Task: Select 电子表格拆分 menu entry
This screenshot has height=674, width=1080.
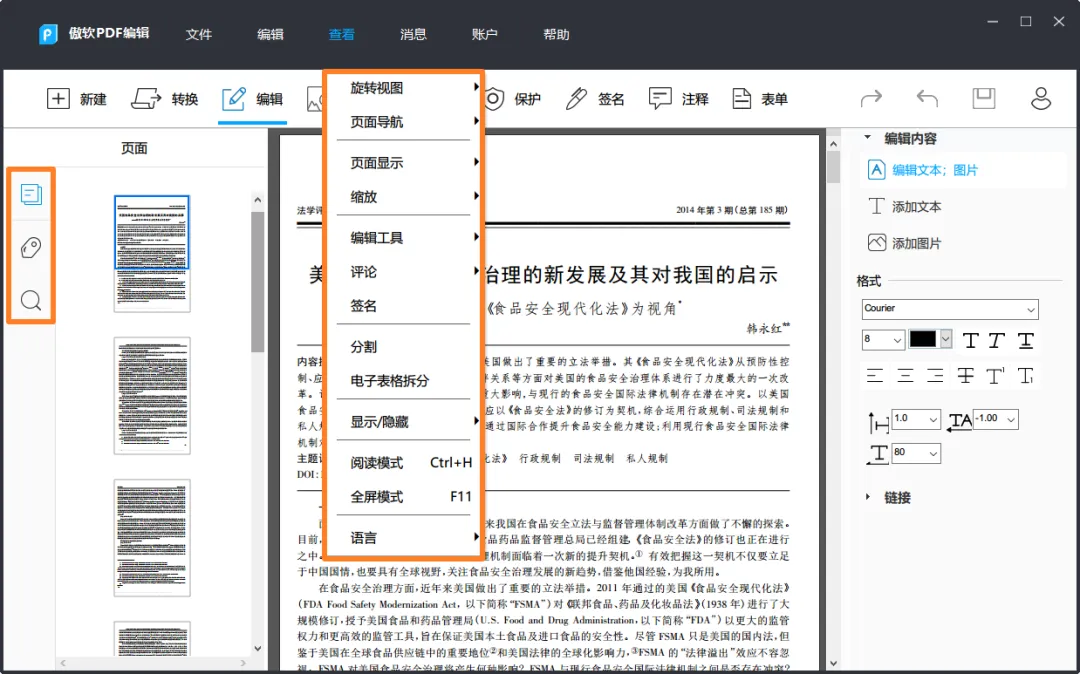Action: [404, 381]
